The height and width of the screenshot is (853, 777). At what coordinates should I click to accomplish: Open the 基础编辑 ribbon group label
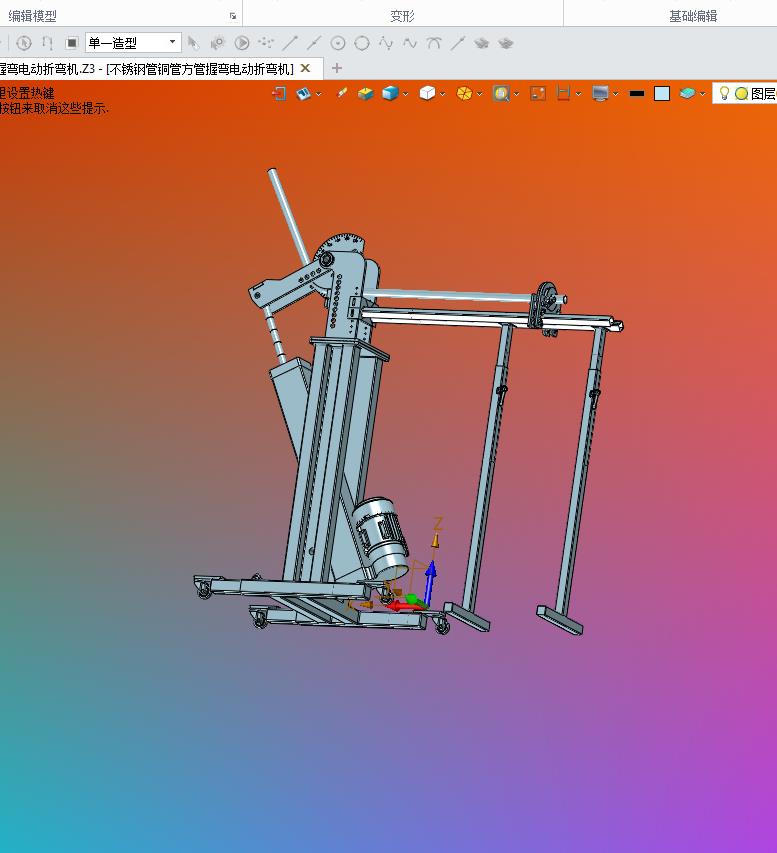coord(693,16)
